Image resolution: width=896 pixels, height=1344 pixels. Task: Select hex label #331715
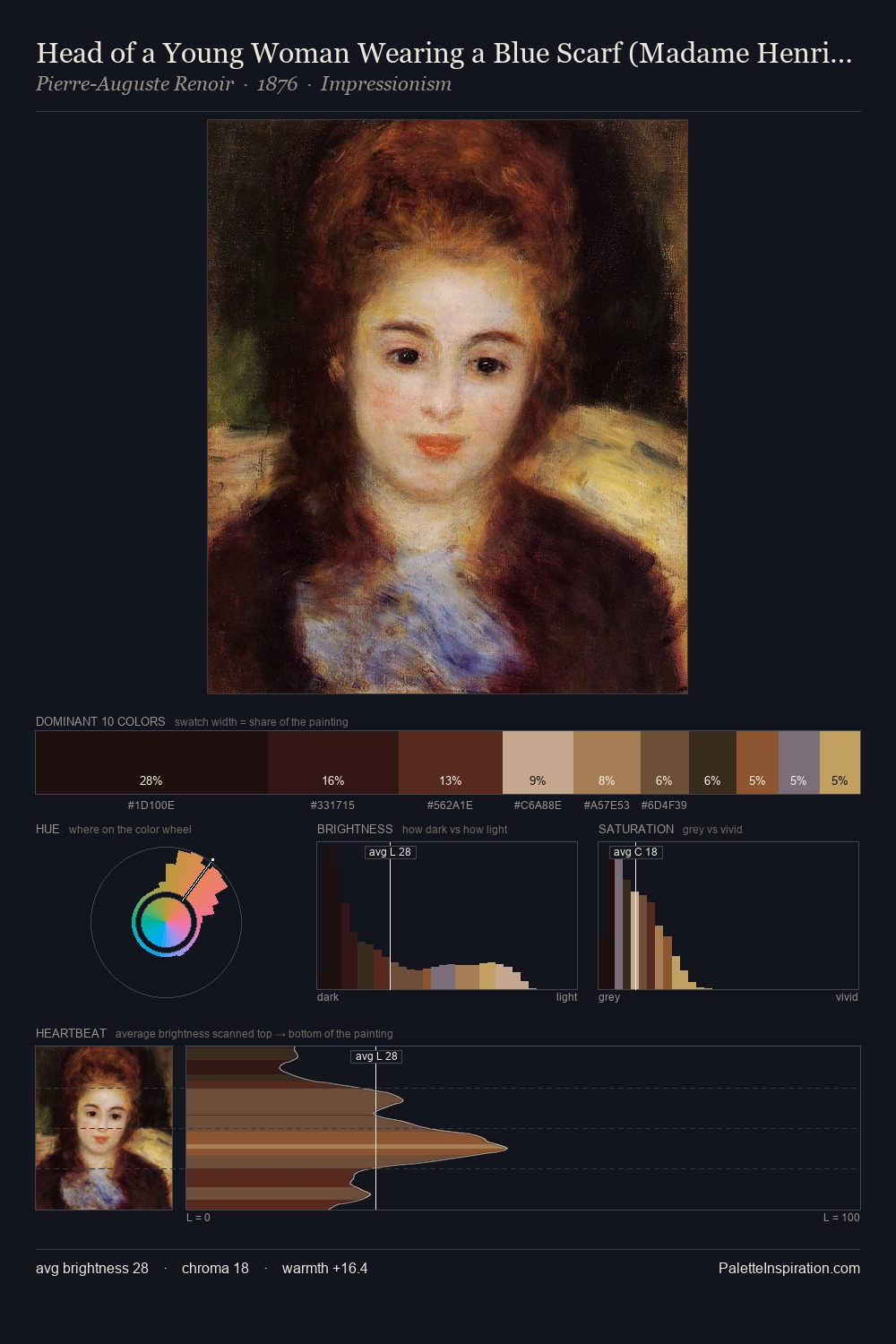(332, 806)
